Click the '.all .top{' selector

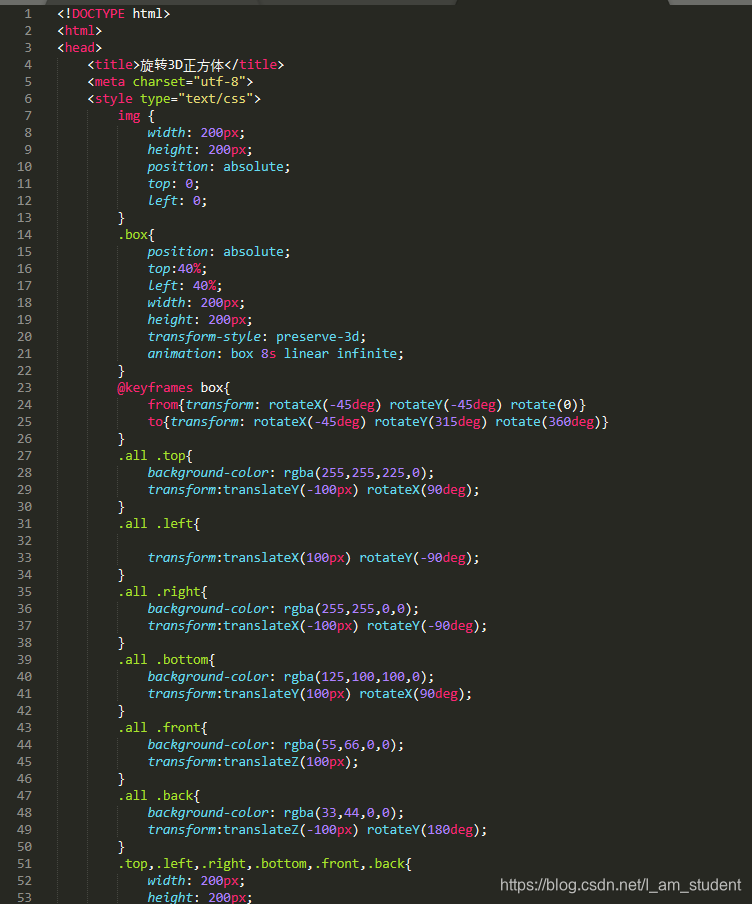point(155,455)
